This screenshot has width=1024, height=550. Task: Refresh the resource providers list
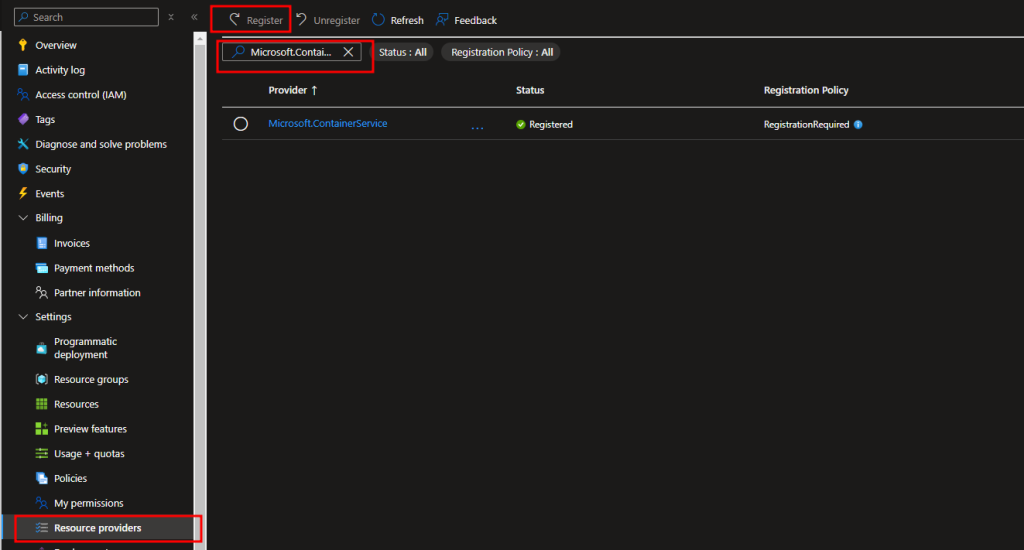point(398,20)
